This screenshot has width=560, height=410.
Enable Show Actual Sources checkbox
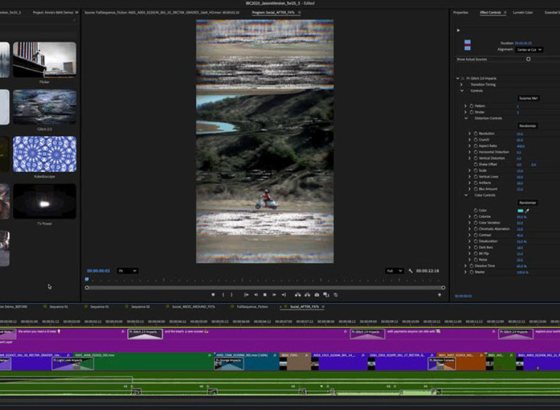pyautogui.click(x=528, y=59)
